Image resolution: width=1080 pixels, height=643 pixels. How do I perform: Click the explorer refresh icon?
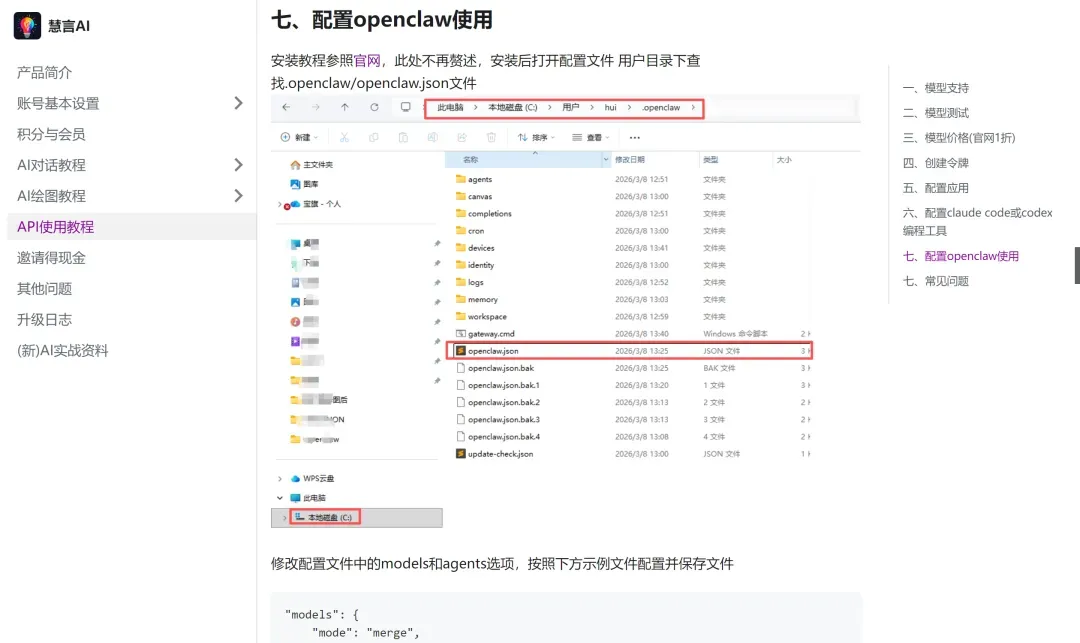coord(374,107)
